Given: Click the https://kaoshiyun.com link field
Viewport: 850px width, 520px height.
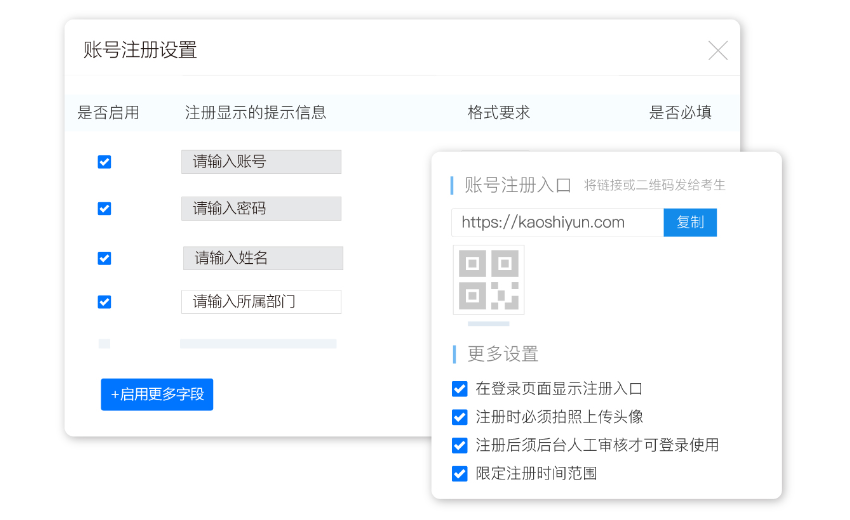Looking at the screenshot, I should pos(557,222).
